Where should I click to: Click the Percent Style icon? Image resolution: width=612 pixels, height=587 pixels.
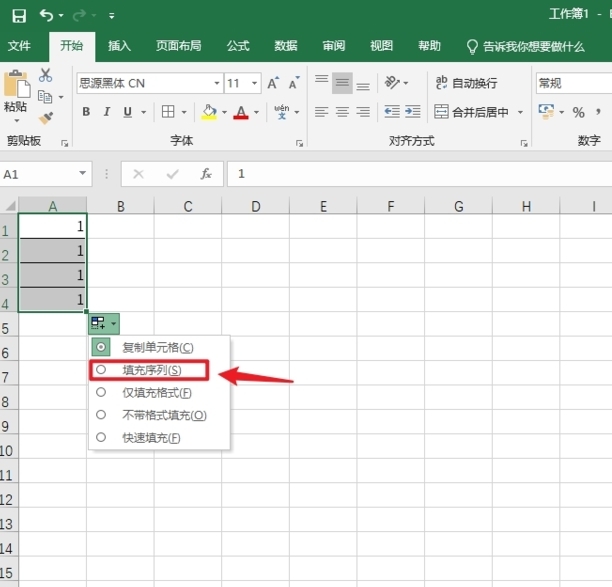(578, 113)
